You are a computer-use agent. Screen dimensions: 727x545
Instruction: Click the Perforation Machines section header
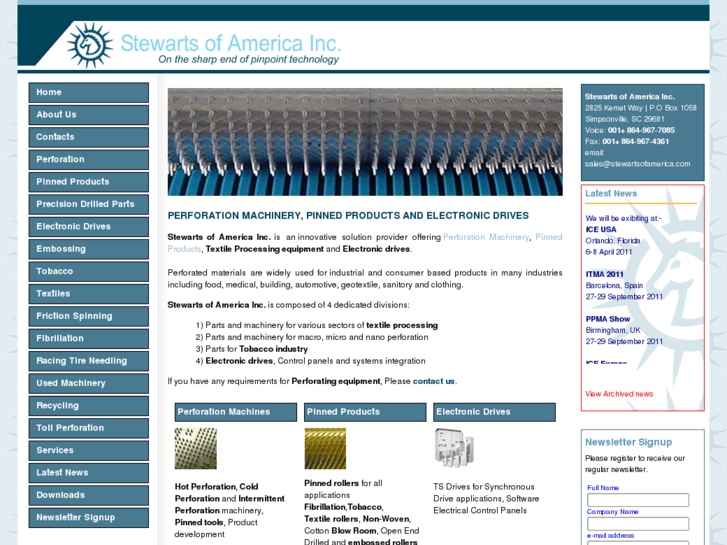[236, 412]
